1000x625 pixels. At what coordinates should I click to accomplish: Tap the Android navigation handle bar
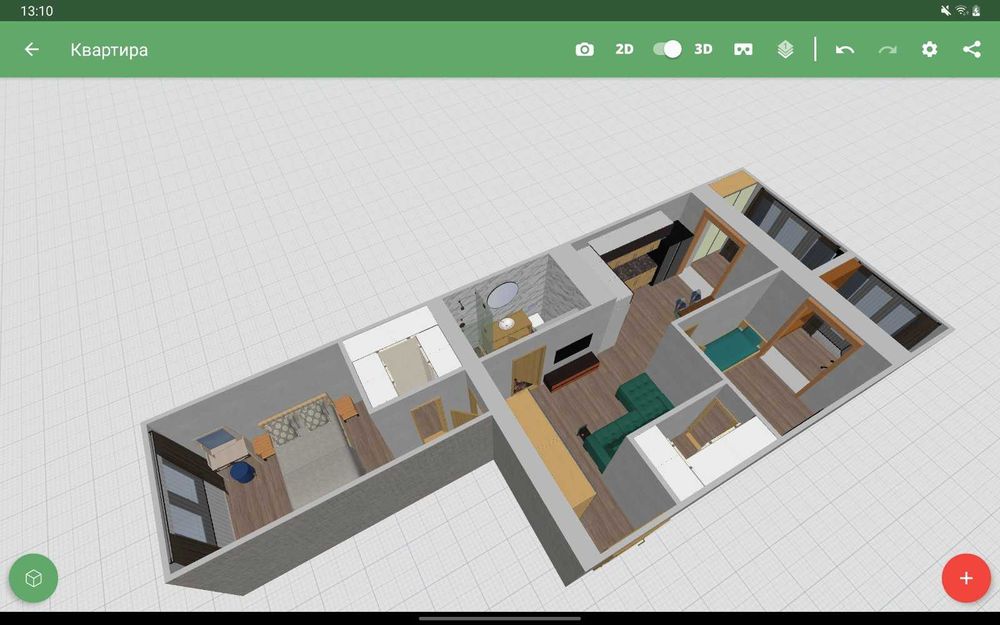point(500,617)
